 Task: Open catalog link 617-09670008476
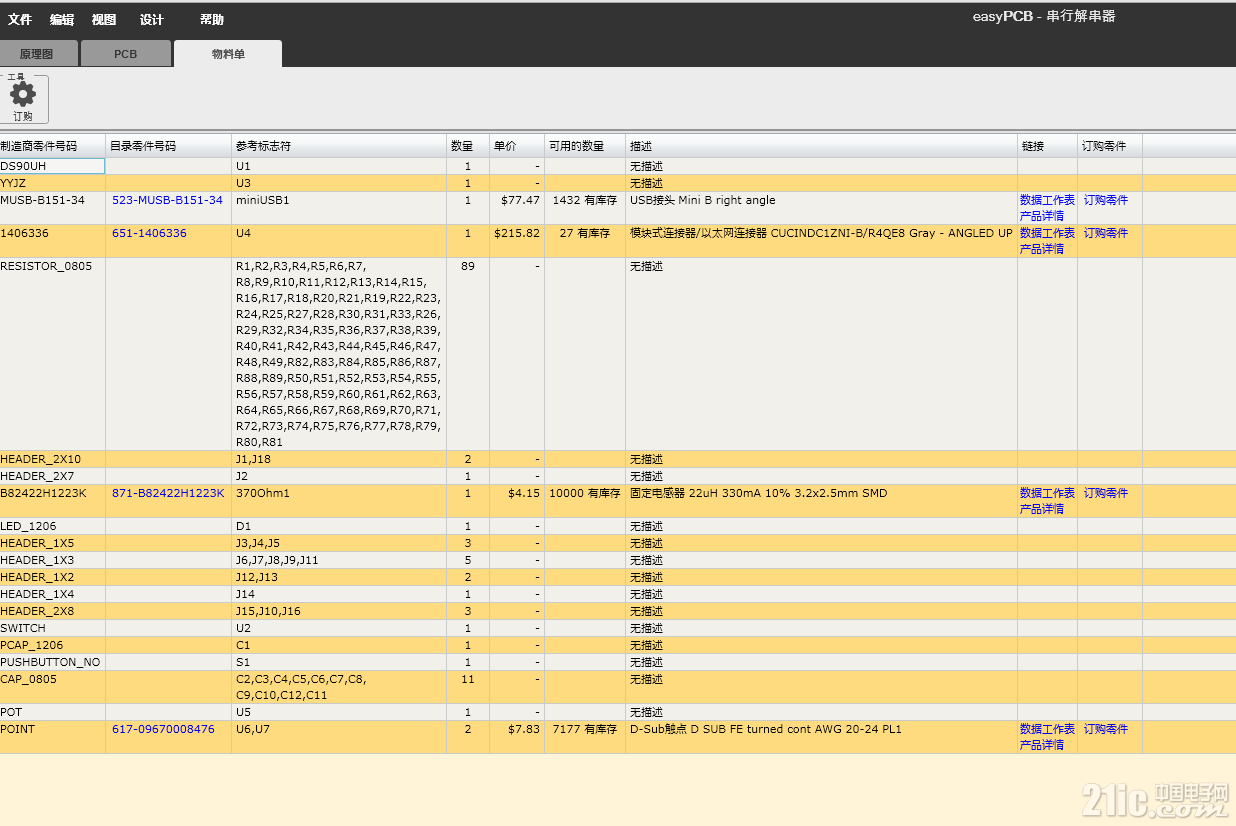[163, 729]
